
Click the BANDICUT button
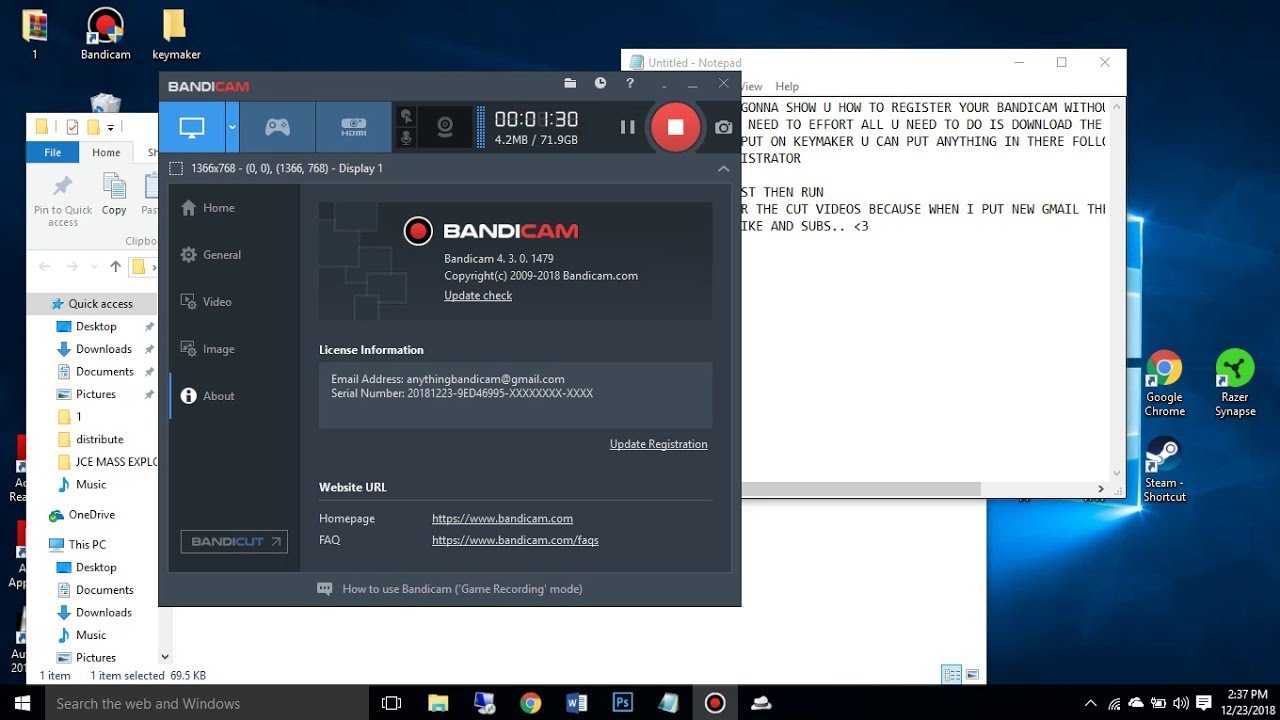234,541
